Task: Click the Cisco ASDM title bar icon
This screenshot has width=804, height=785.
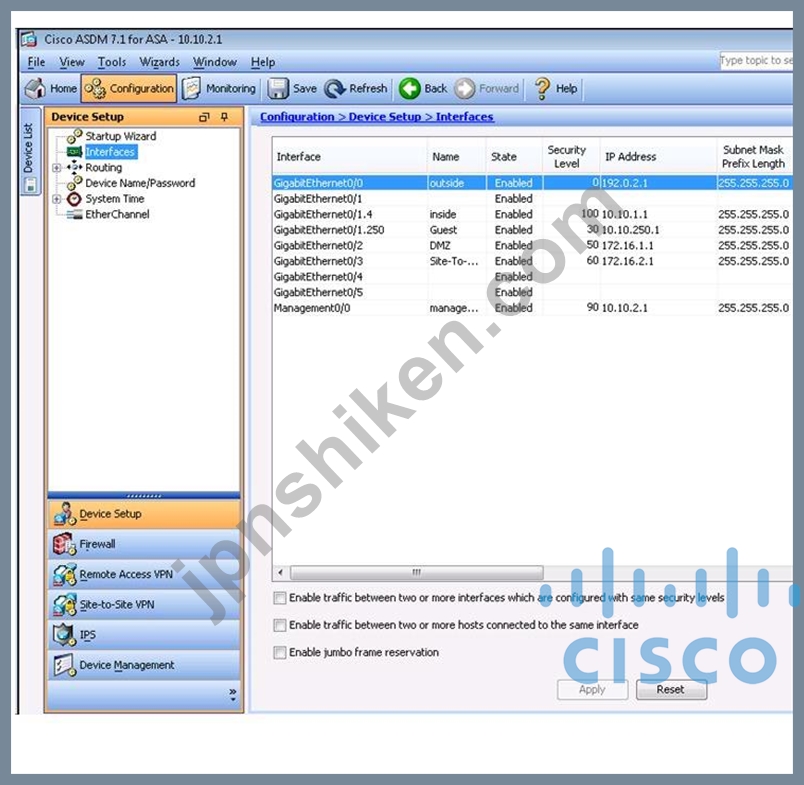Action: 29,39
